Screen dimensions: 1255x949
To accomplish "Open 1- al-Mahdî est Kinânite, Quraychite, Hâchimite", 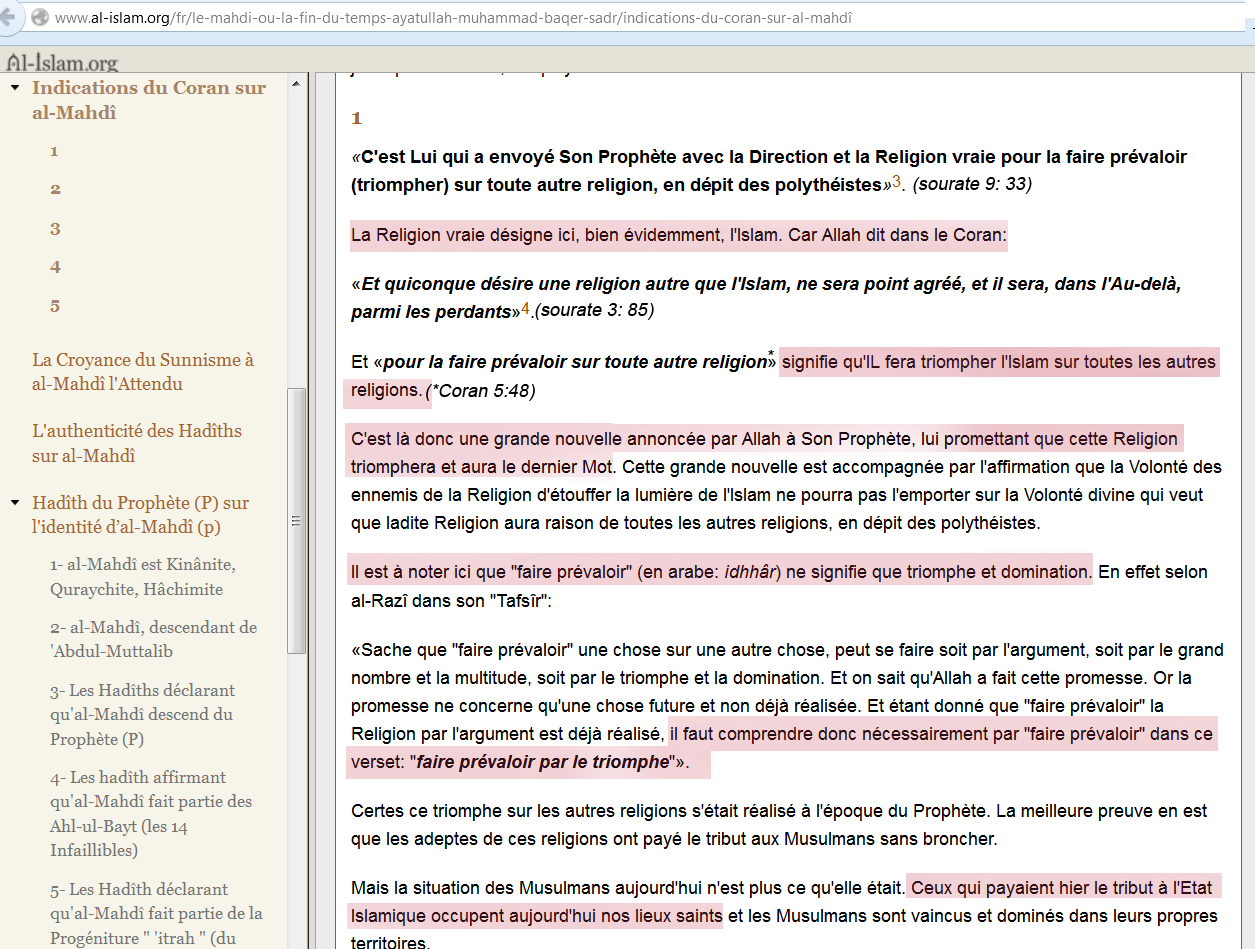I will click(143, 577).
